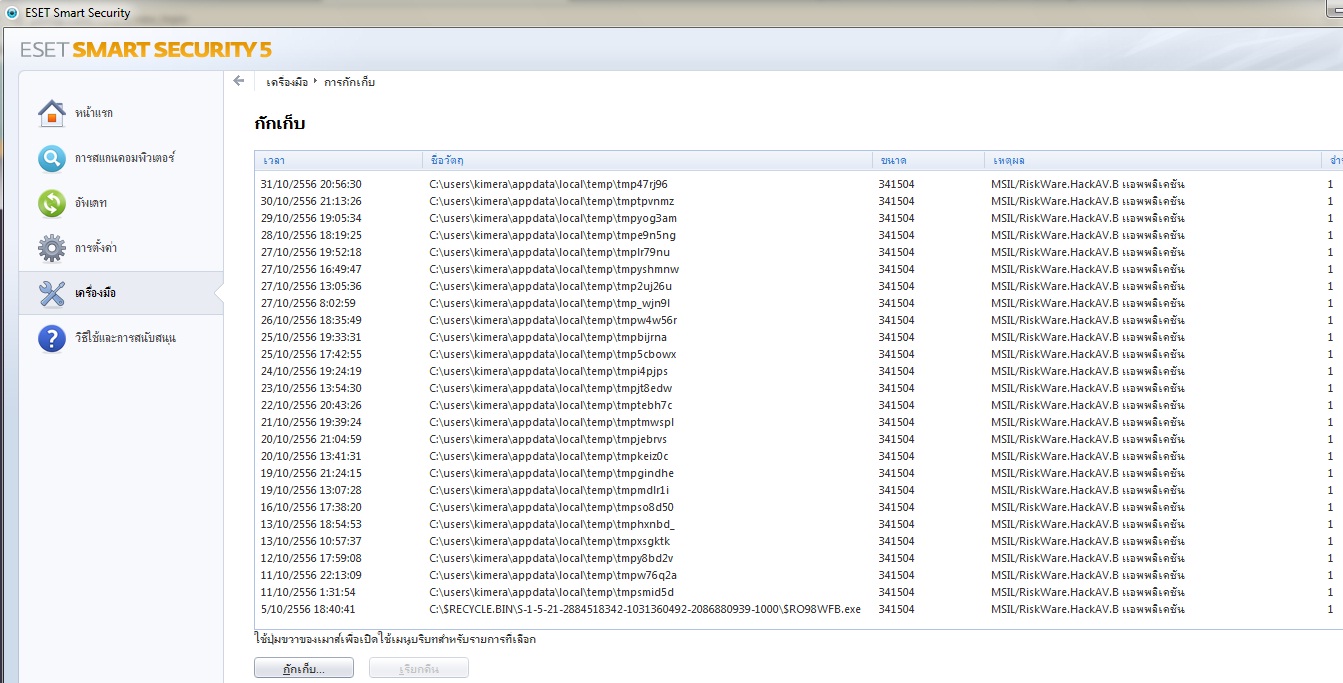The height and width of the screenshot is (683, 1343).
Task: Select row with file tmpso8d50
Action: tap(798, 507)
